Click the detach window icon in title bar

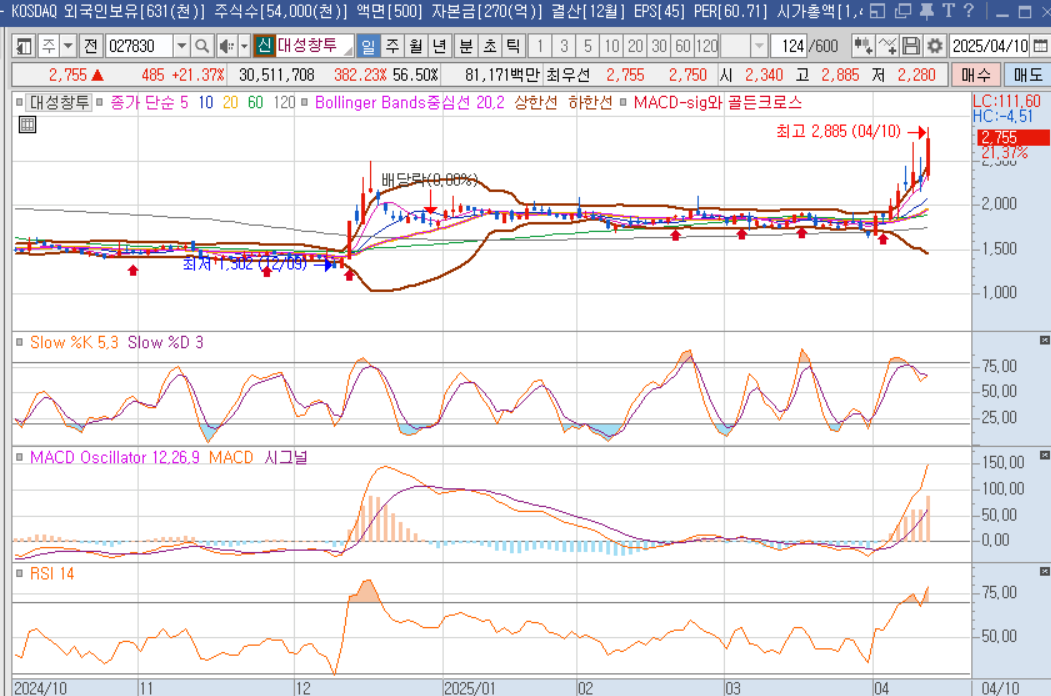pos(877,11)
